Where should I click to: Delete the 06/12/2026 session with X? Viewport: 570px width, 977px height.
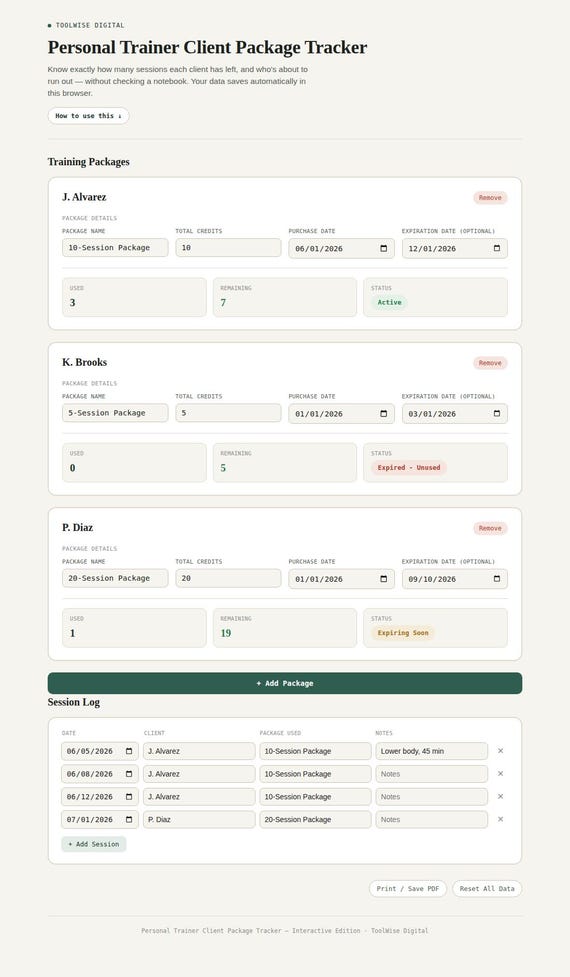(500, 797)
